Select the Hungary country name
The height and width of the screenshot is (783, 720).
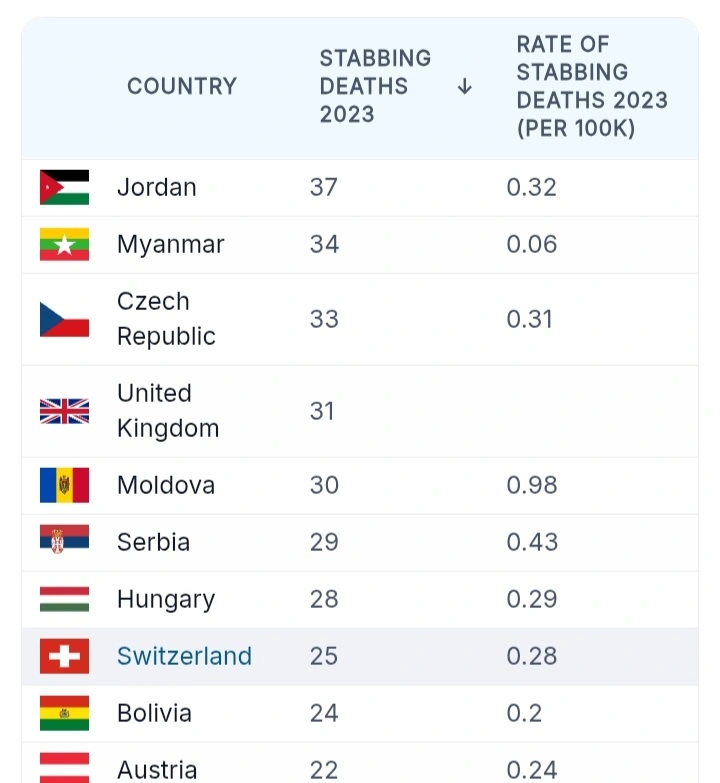[166, 599]
